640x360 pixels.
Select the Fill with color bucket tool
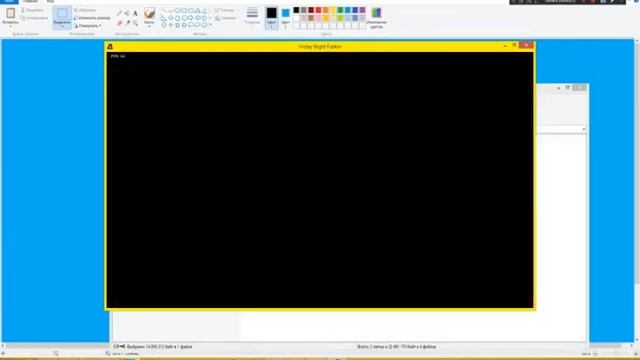[127, 13]
